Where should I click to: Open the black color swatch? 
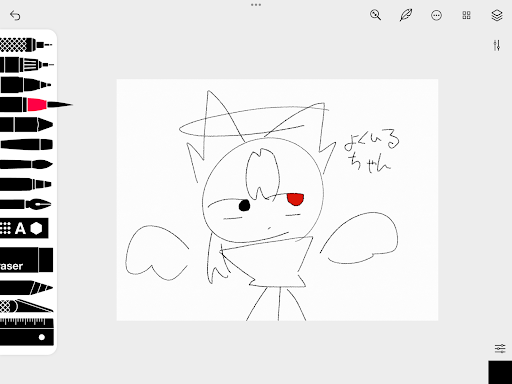tap(500, 372)
